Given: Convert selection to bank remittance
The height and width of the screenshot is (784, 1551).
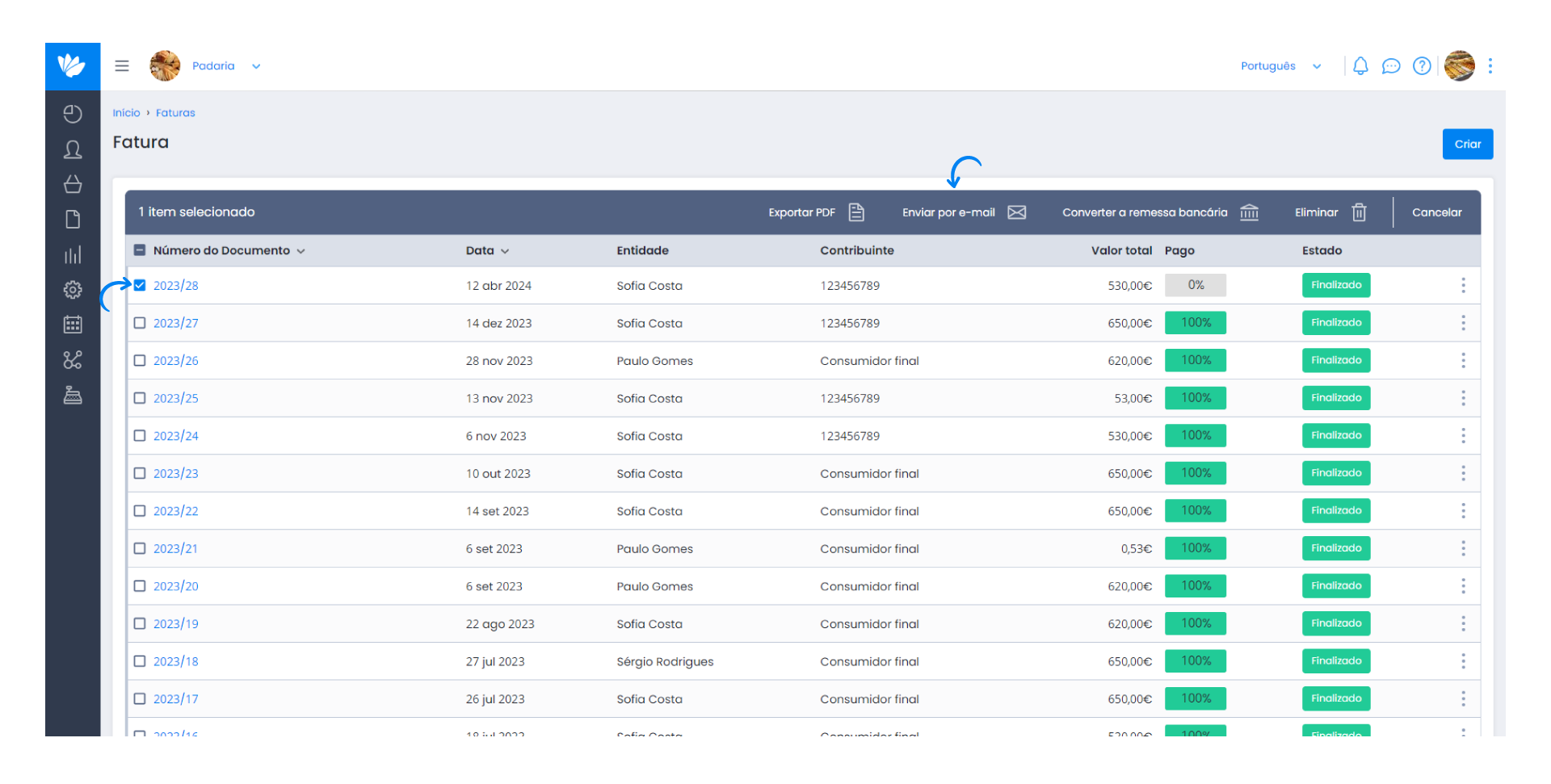Looking at the screenshot, I should 1160,212.
